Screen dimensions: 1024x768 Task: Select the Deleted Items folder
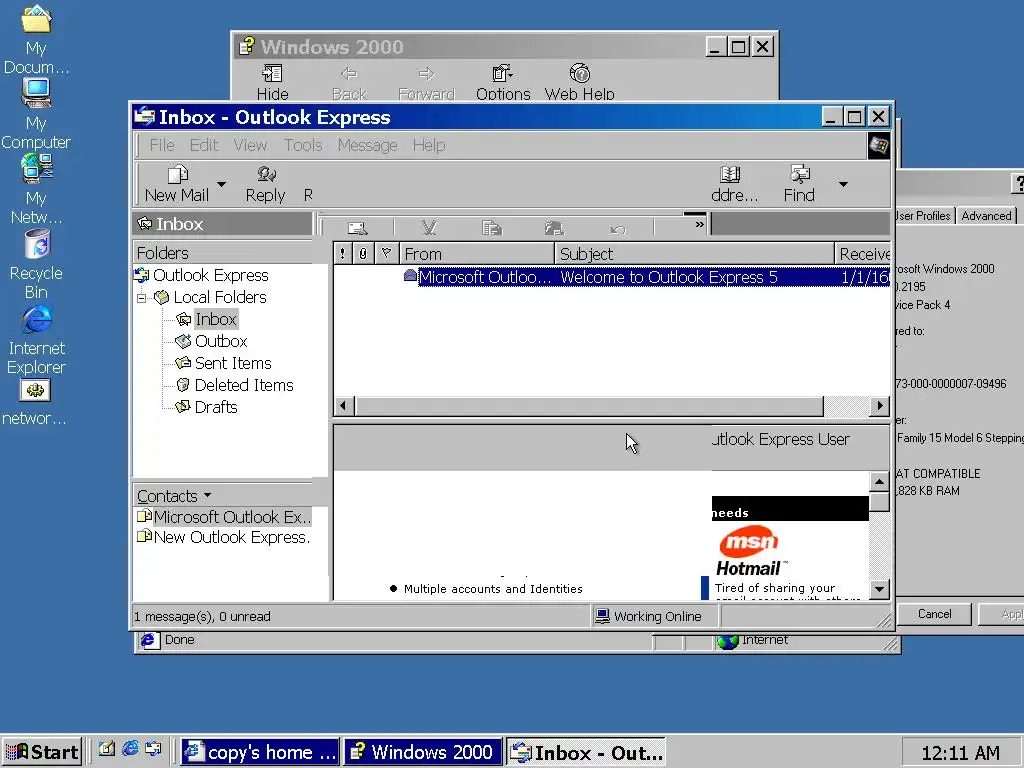pos(244,385)
